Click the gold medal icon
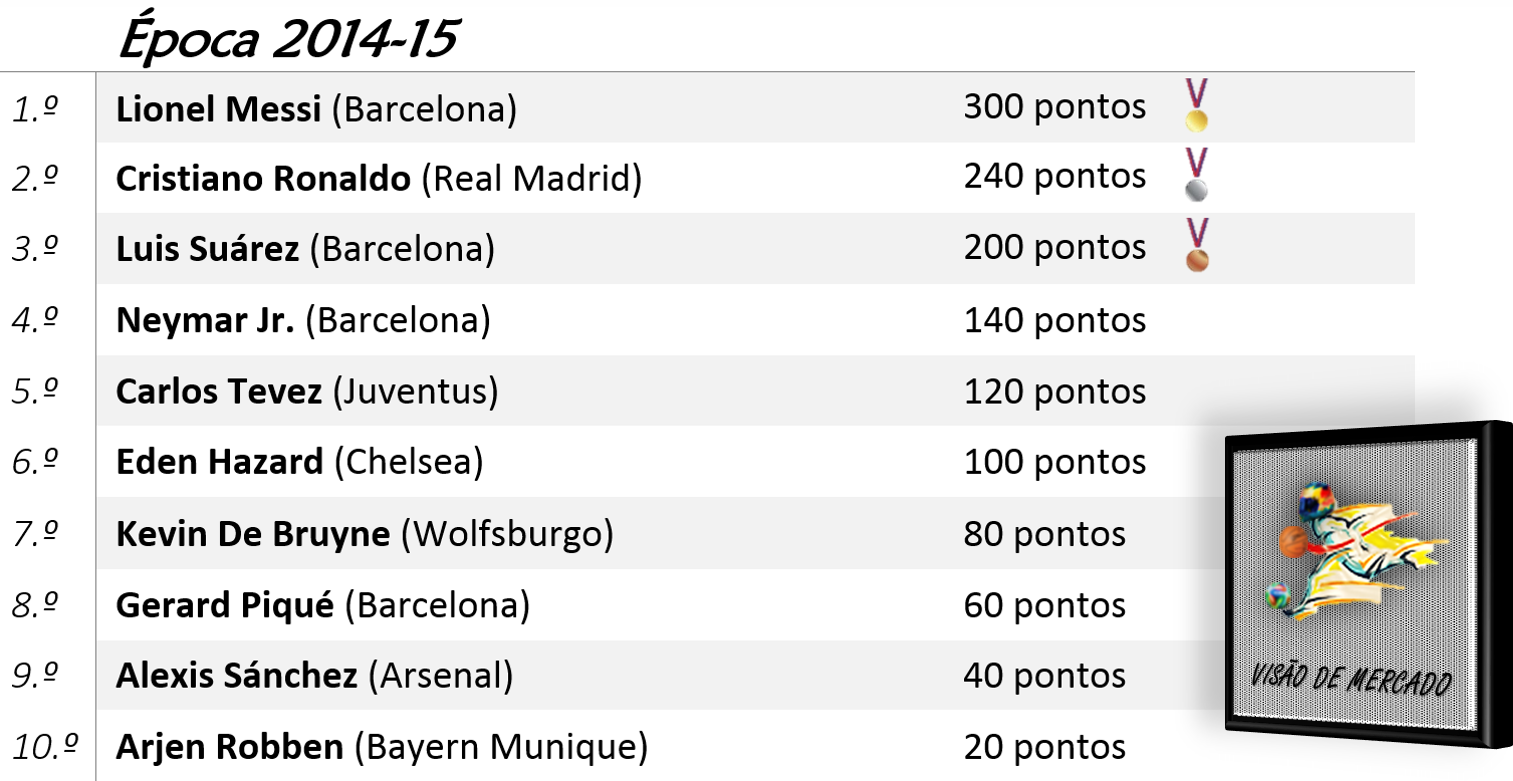This screenshot has height=781, width=1513. pos(1196,106)
